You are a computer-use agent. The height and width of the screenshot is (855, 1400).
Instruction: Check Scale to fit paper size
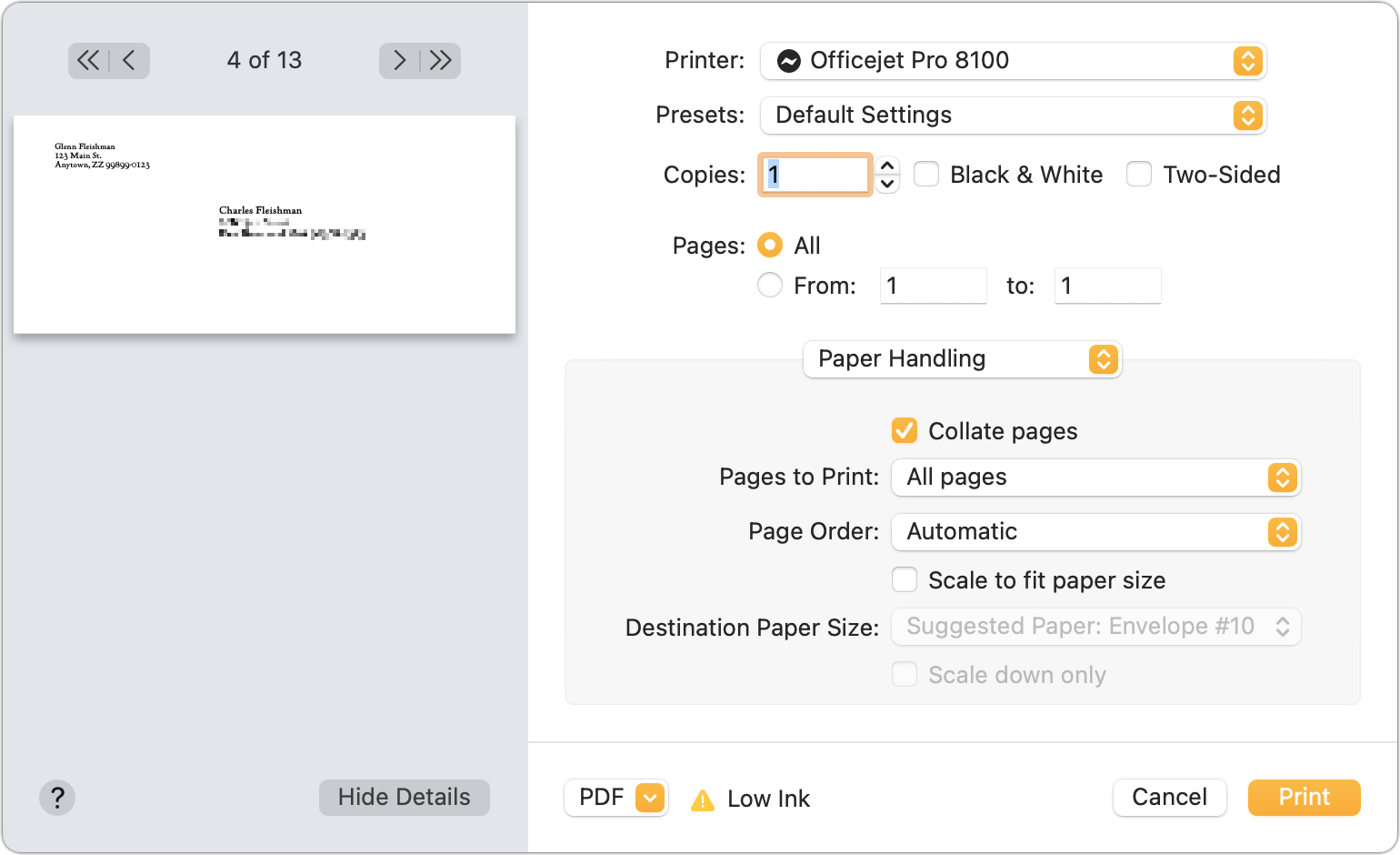904,579
